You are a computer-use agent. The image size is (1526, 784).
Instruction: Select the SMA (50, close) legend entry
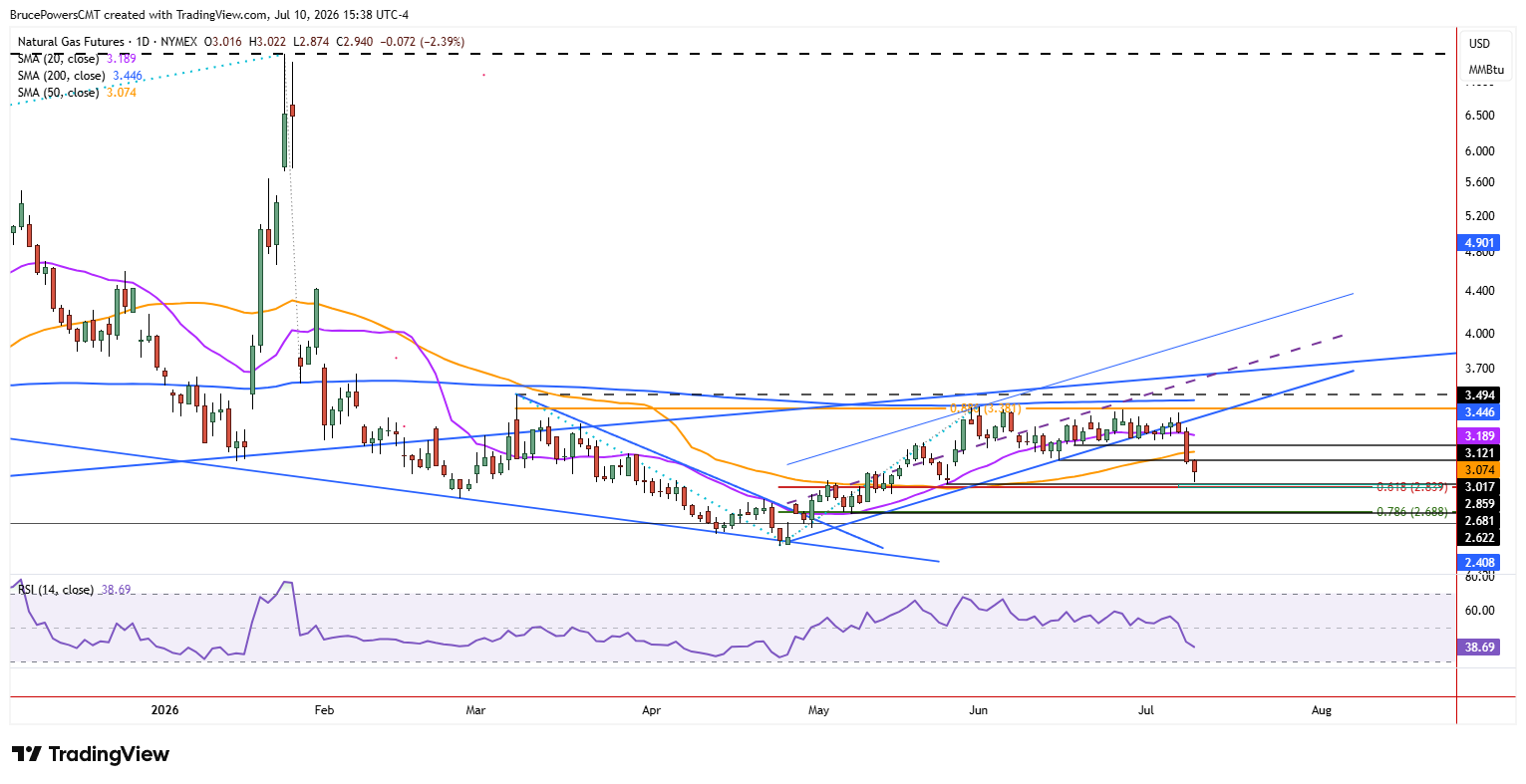pos(77,92)
